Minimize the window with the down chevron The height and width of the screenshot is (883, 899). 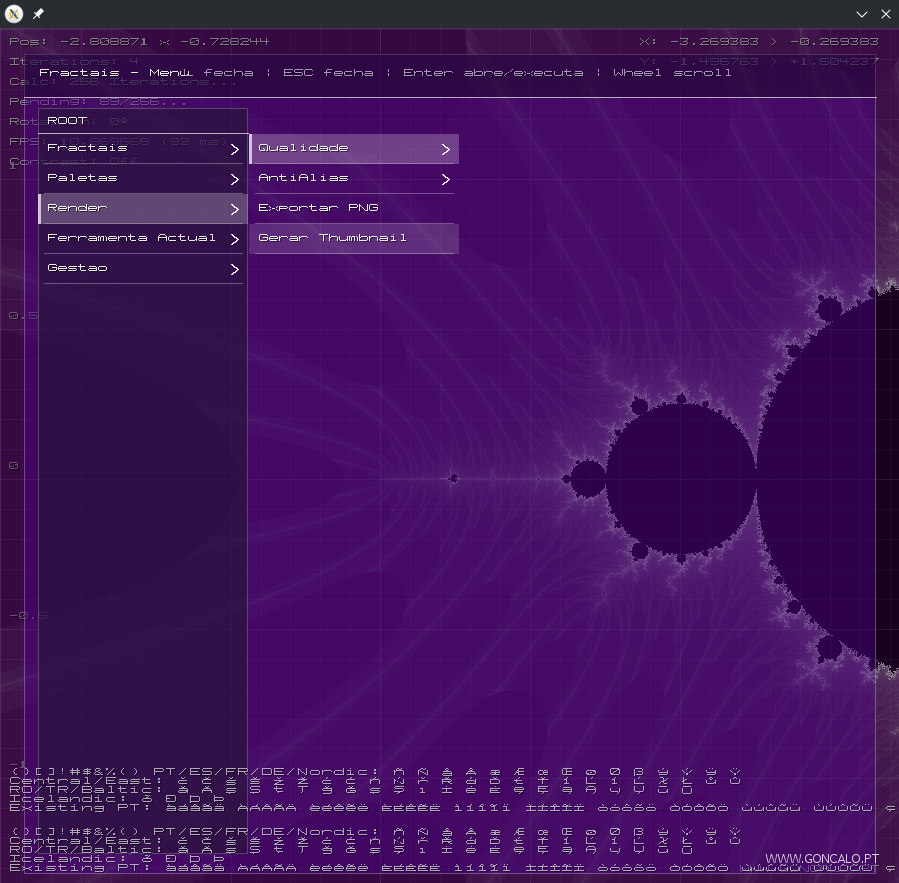coord(862,14)
